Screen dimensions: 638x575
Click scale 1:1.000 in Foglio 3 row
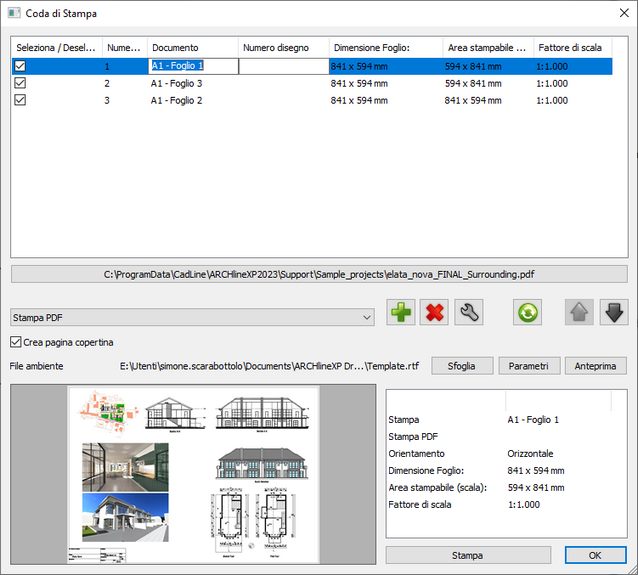[552, 83]
